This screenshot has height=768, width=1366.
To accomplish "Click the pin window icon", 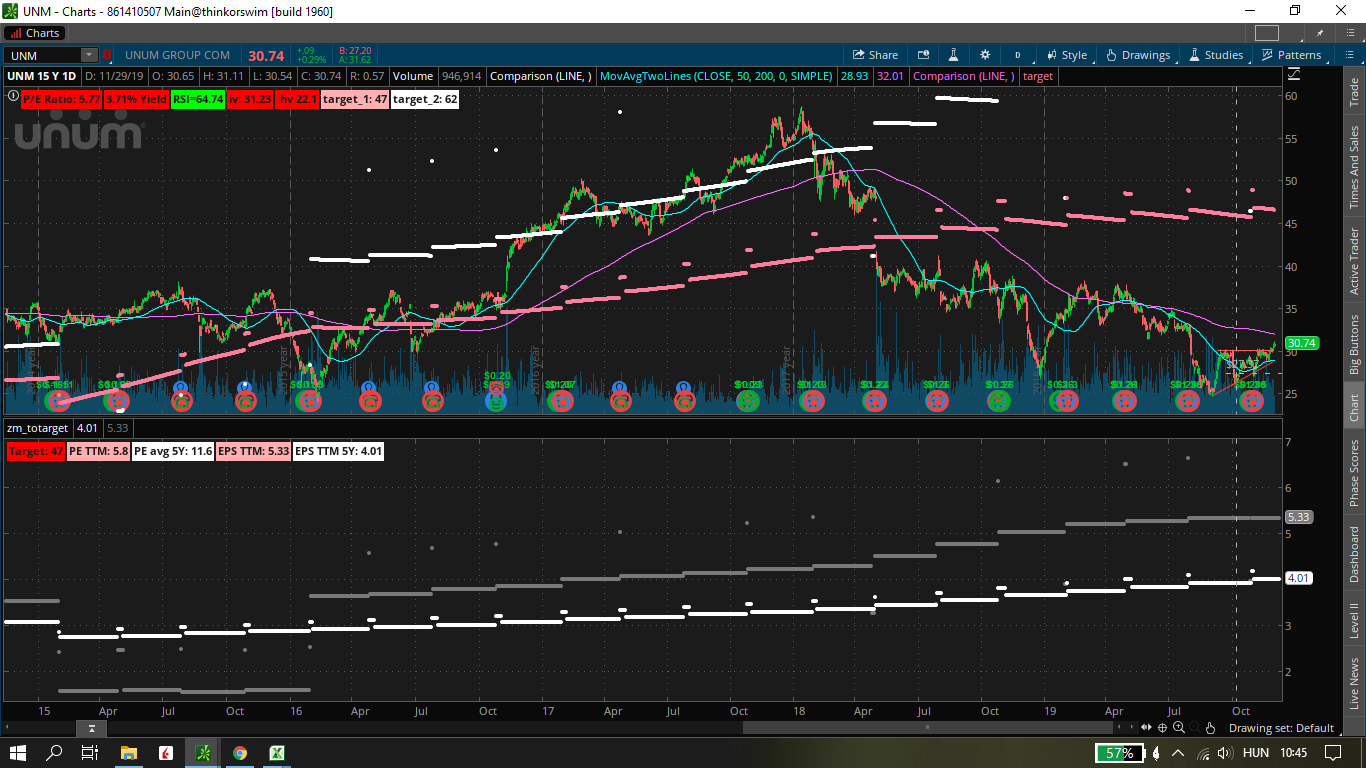I will [1321, 33].
